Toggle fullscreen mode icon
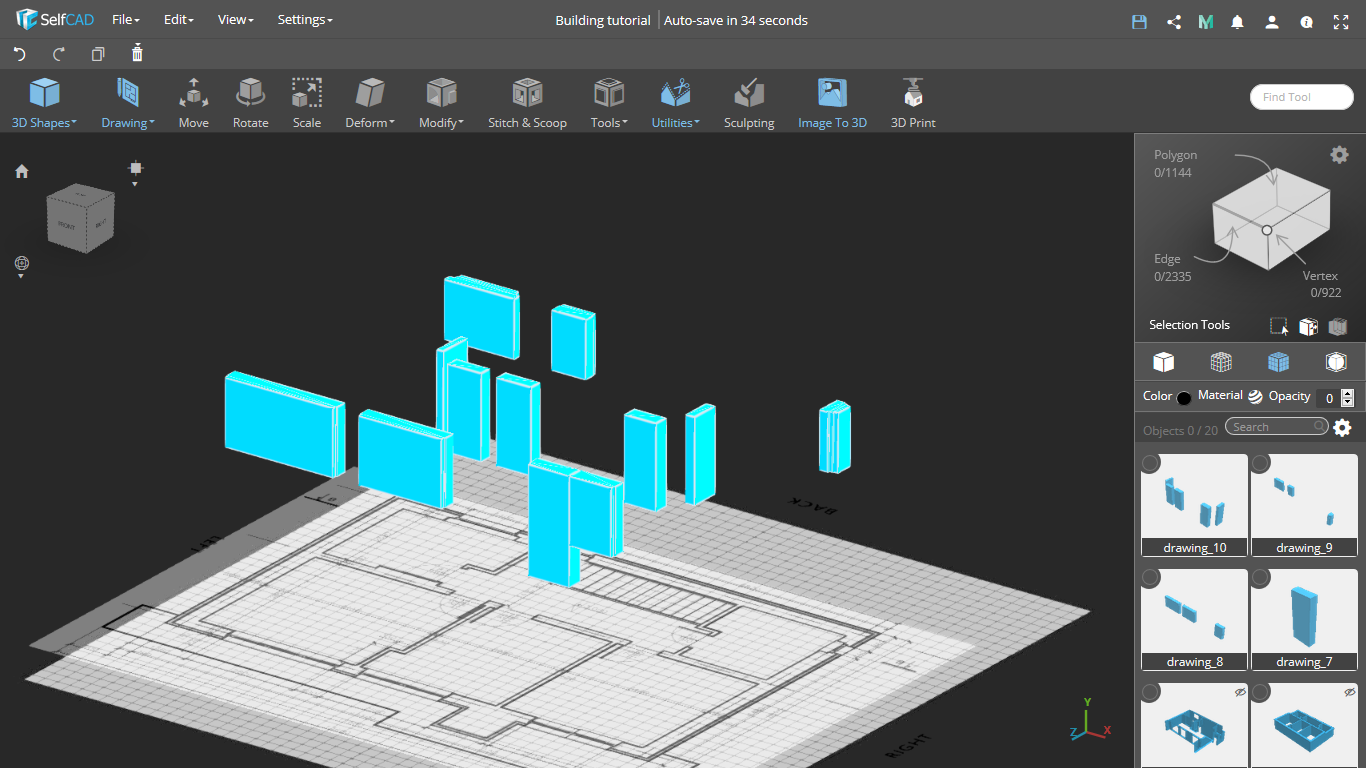Screen dimensions: 1366x768 [x=1341, y=21]
